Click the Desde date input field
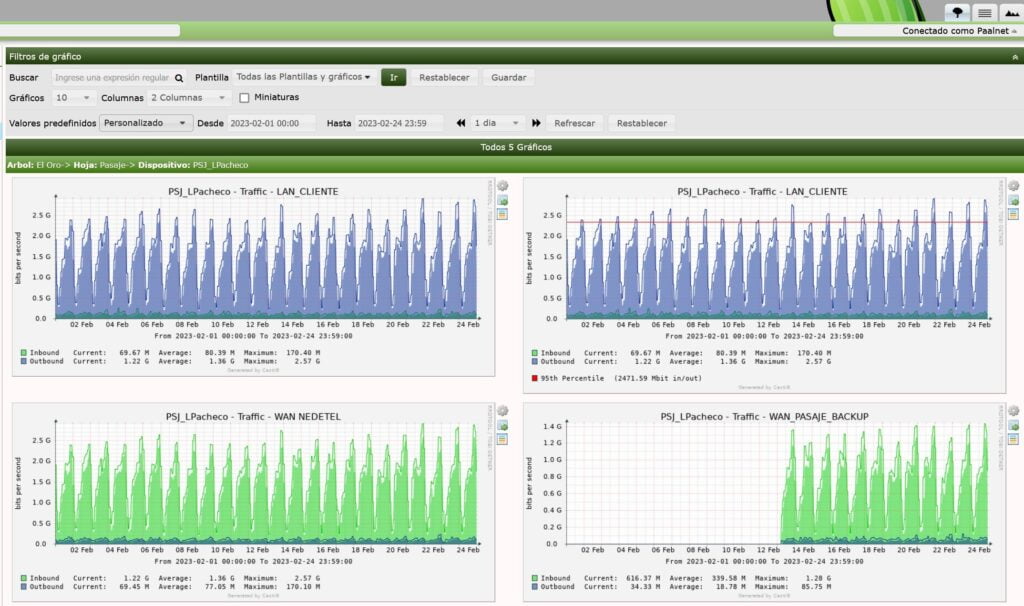 [271, 123]
